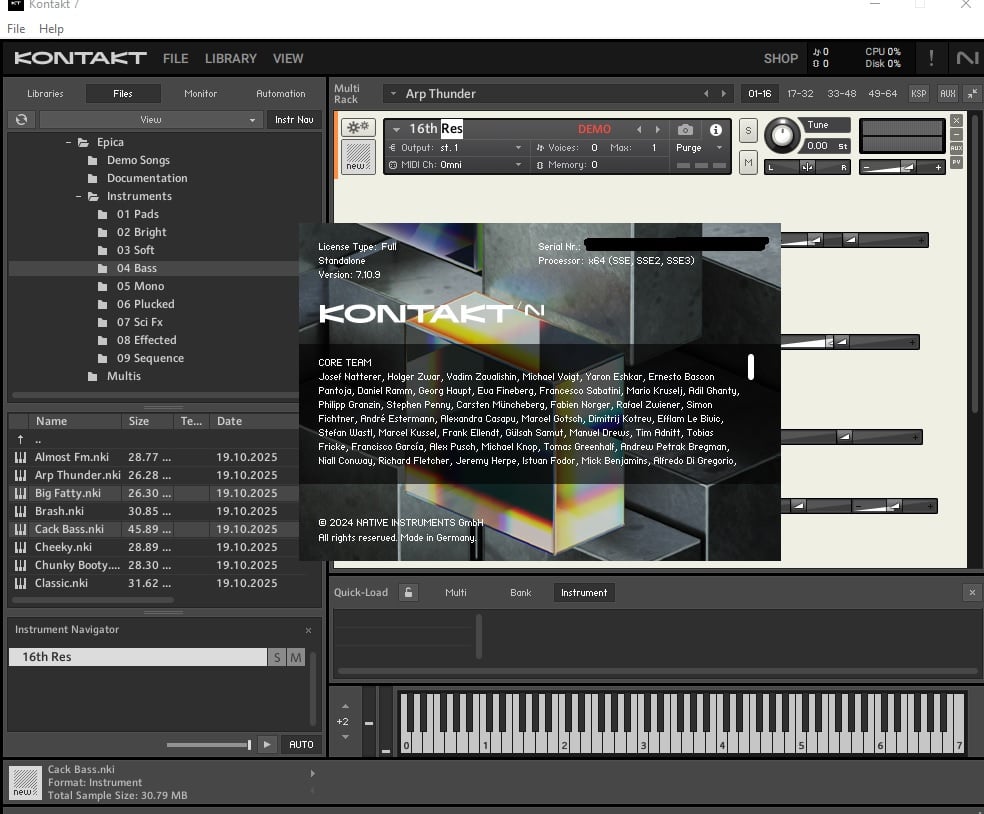Image resolution: width=984 pixels, height=814 pixels.
Task: Toggle the KSP master script editor
Action: click(918, 94)
